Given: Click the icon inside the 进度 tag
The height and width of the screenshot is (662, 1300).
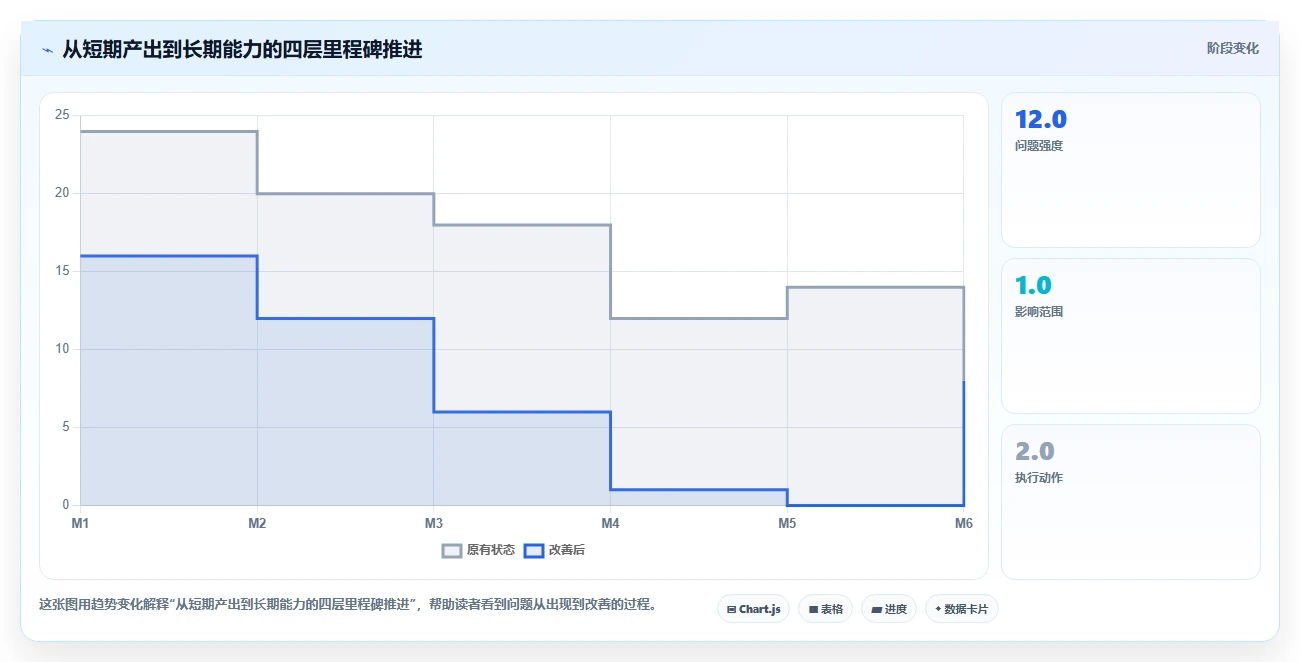Looking at the screenshot, I should point(876,609).
